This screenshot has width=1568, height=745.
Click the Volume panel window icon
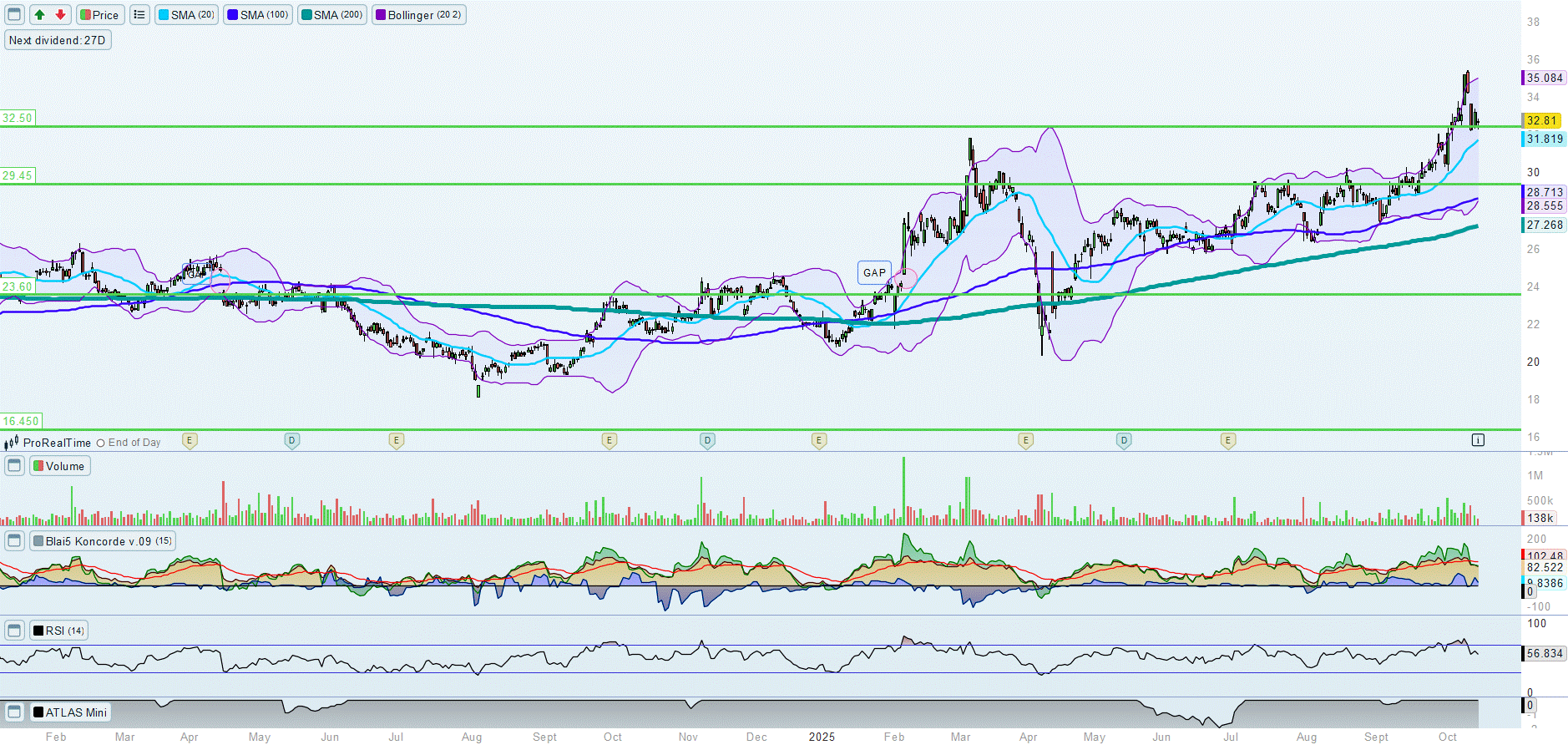pos(14,466)
